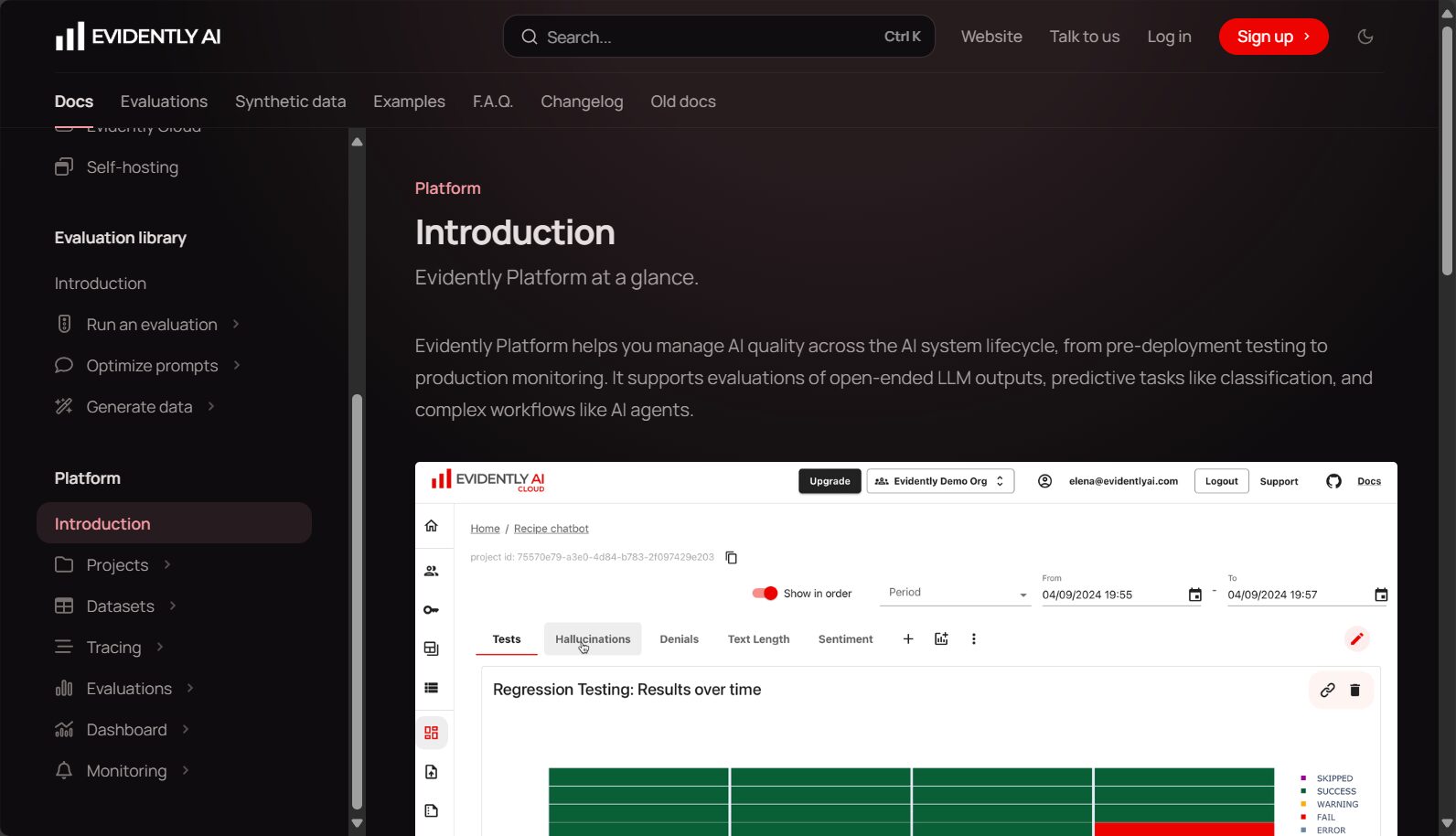Toggle the Show in order switch
Image resolution: width=1456 pixels, height=836 pixels.
coord(765,593)
